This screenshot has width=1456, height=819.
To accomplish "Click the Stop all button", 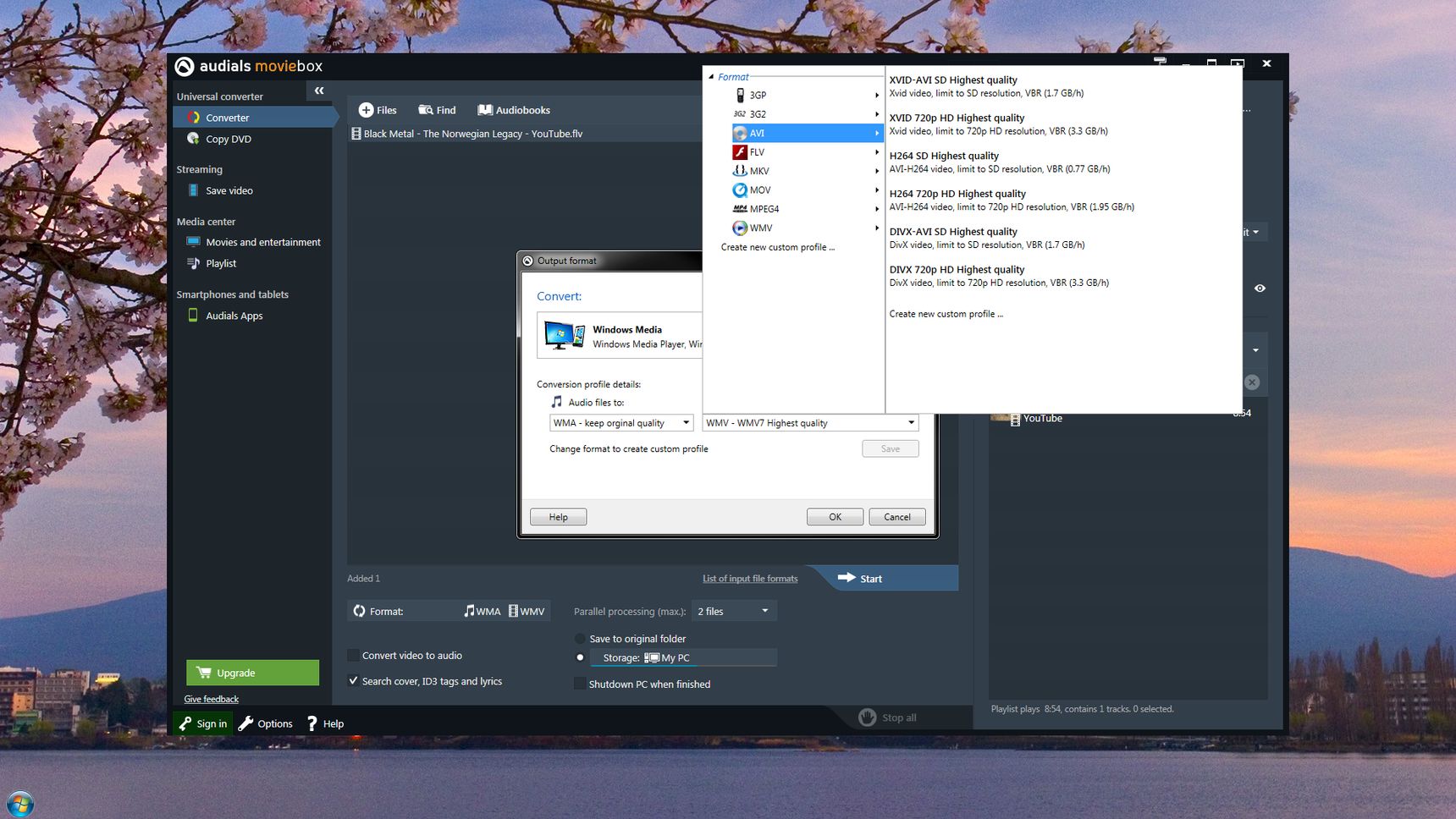I will (888, 717).
